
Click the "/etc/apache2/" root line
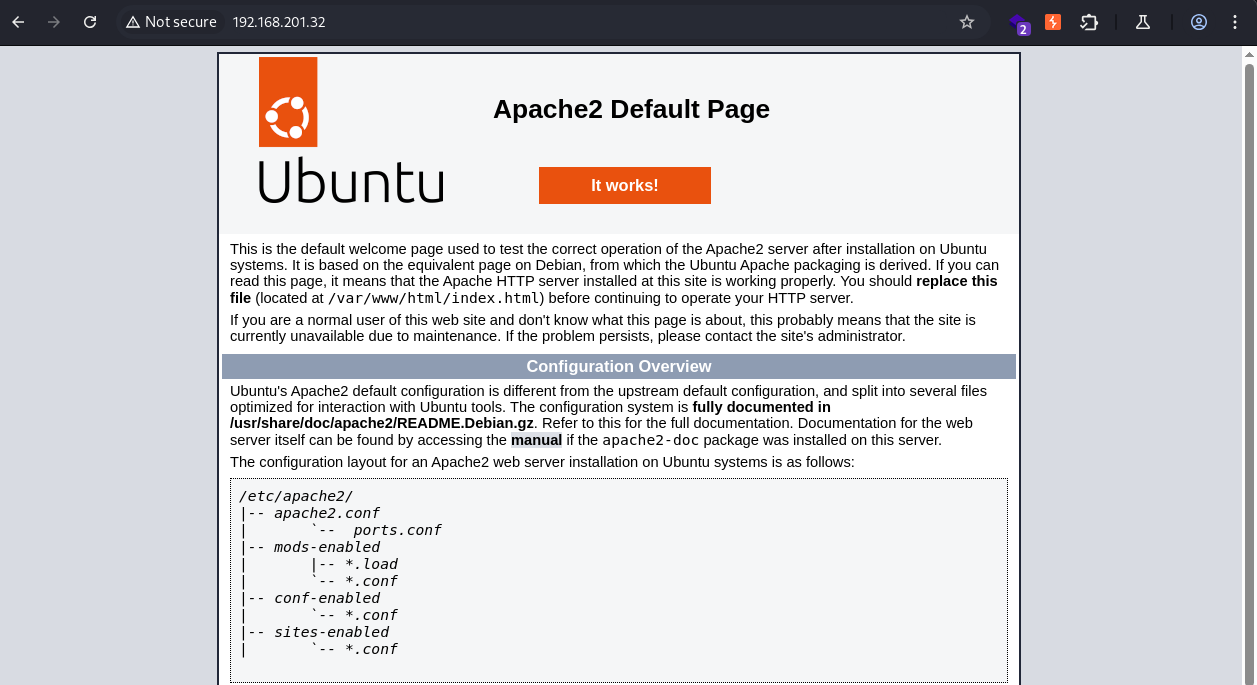[x=296, y=496]
